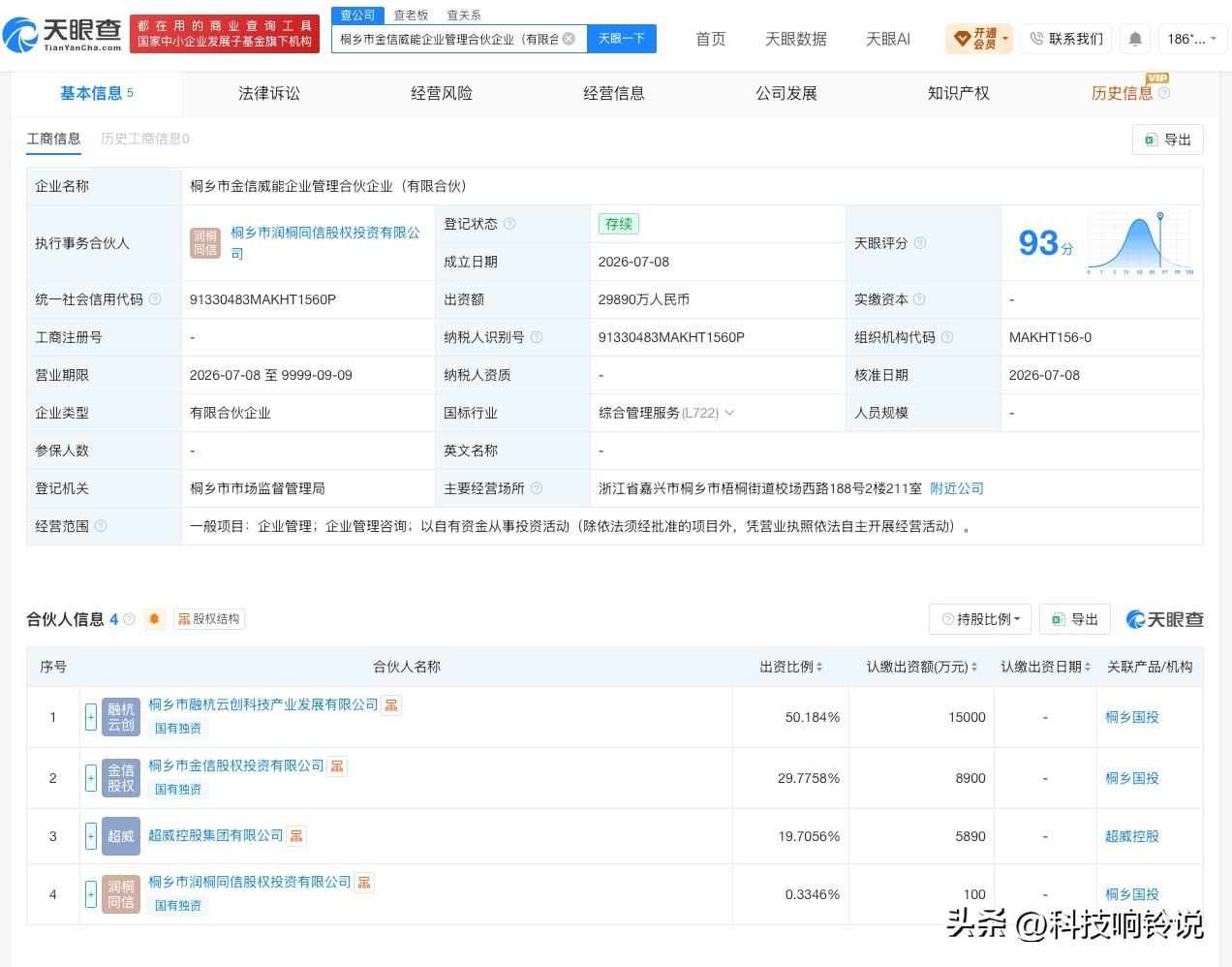Expand row 3 partner 超威 plus button

pos(91,836)
